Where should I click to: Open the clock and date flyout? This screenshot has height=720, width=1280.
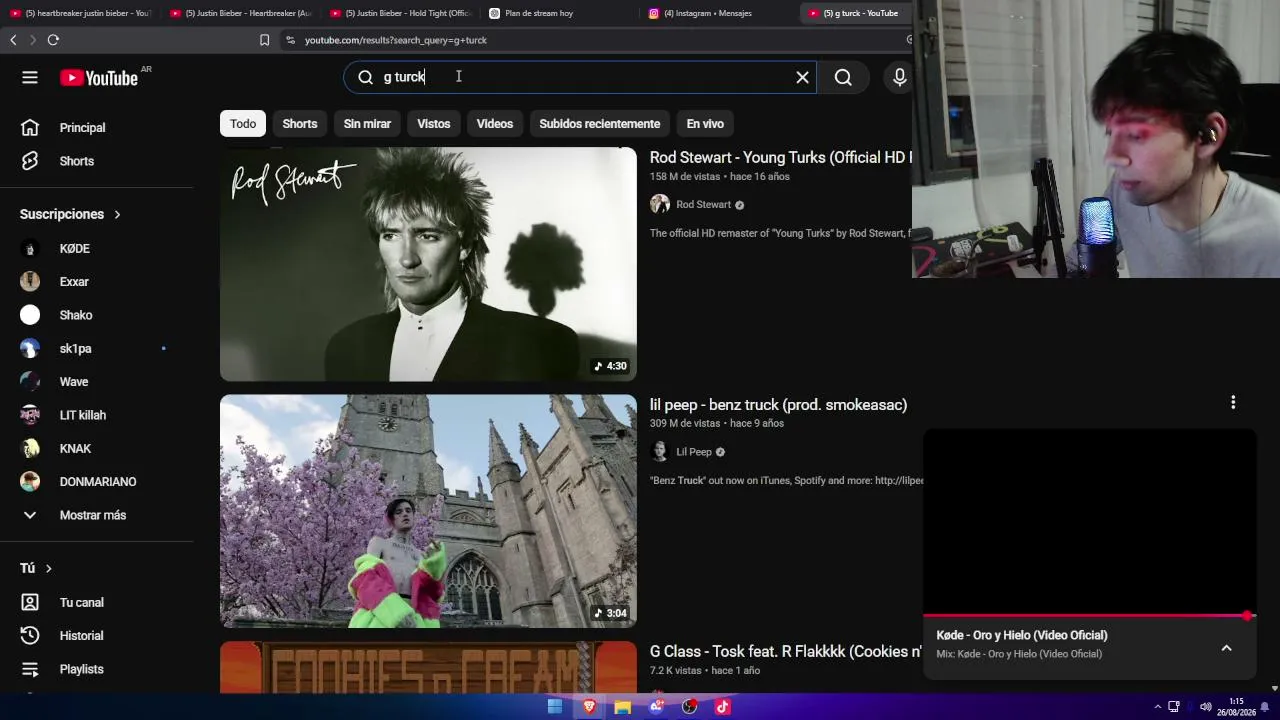(1237, 707)
